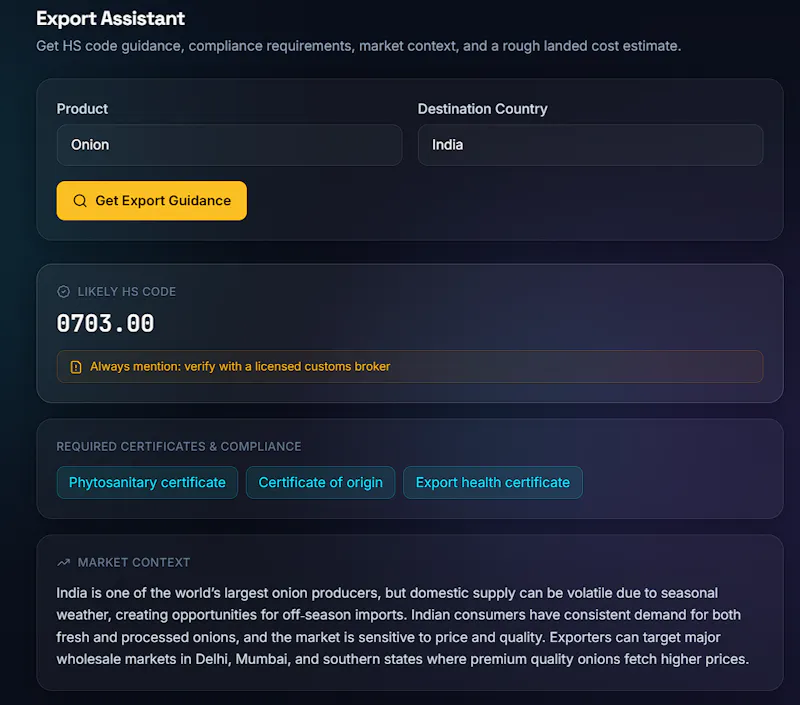
Task: Click the 'Get HS code guidance' subtitle text
Action: point(359,46)
